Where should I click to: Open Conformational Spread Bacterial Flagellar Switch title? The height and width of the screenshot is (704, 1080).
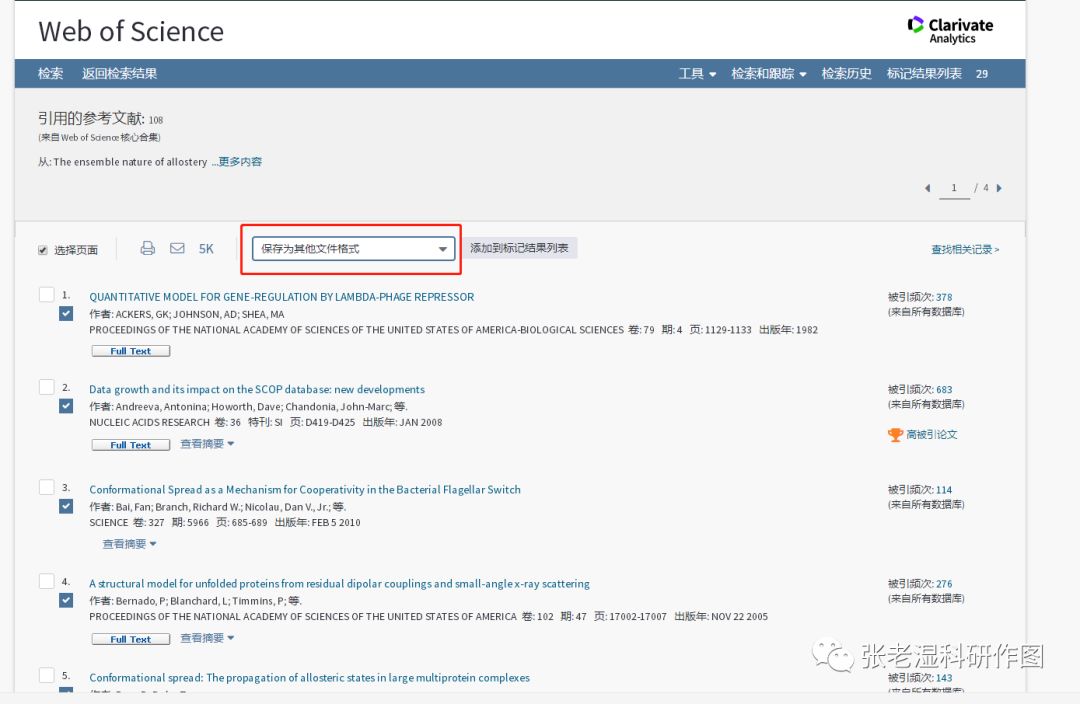pyautogui.click(x=305, y=490)
